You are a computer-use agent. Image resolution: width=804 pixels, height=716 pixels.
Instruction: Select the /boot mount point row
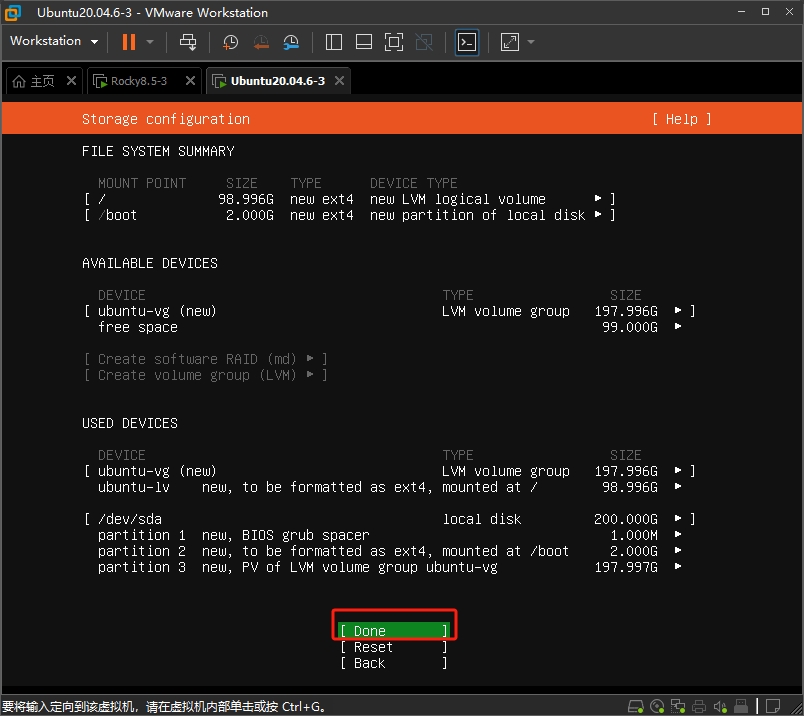pos(349,215)
